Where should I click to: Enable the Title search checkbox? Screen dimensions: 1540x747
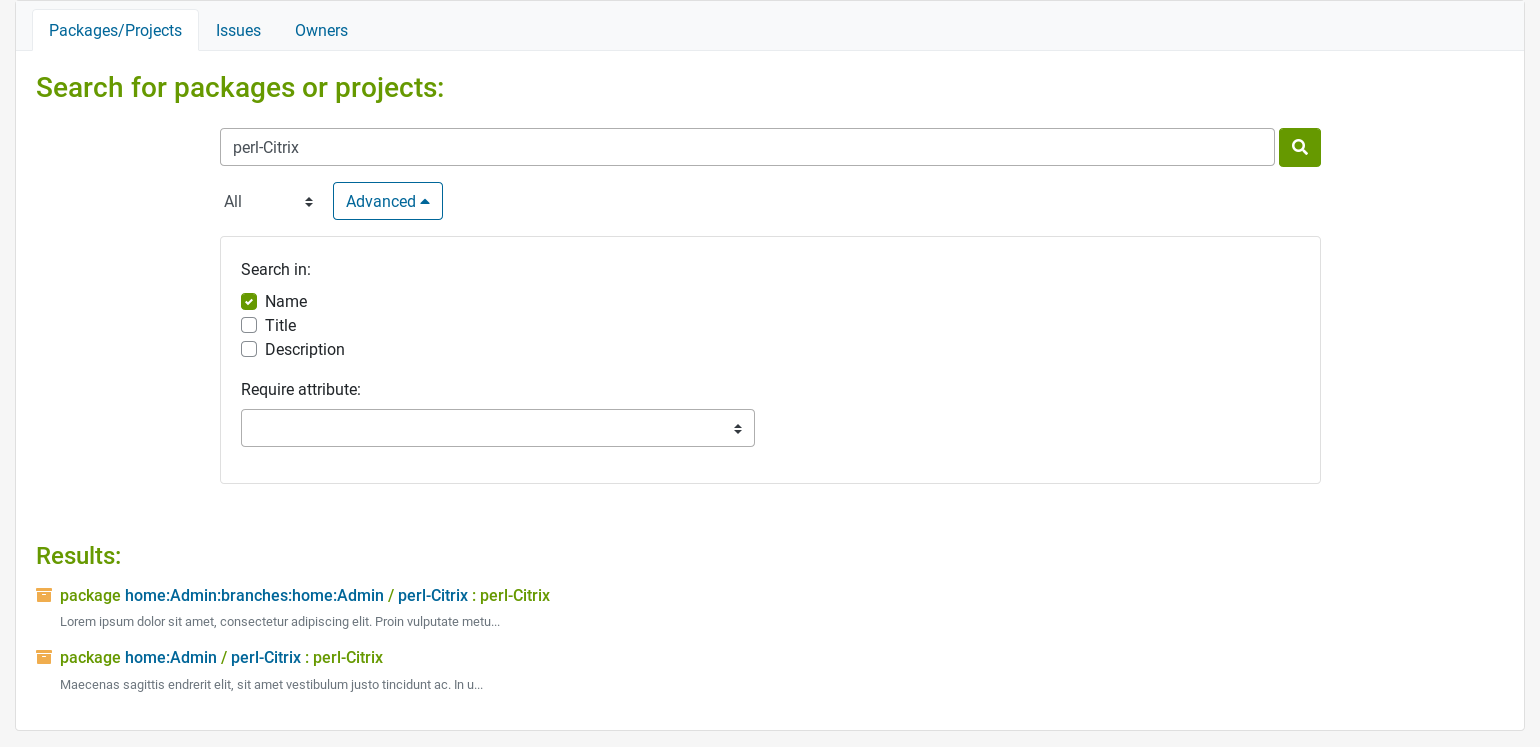click(x=249, y=325)
